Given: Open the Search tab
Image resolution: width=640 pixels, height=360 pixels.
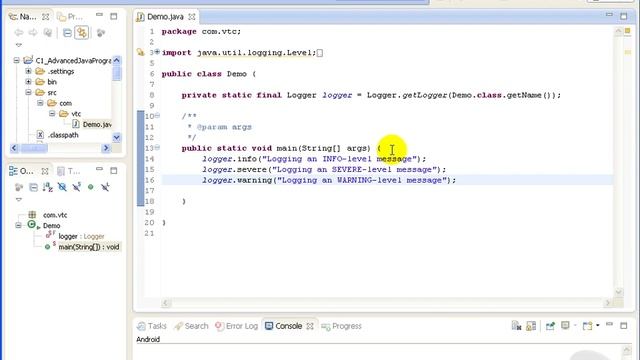Looking at the screenshot, I should click(x=191, y=326).
